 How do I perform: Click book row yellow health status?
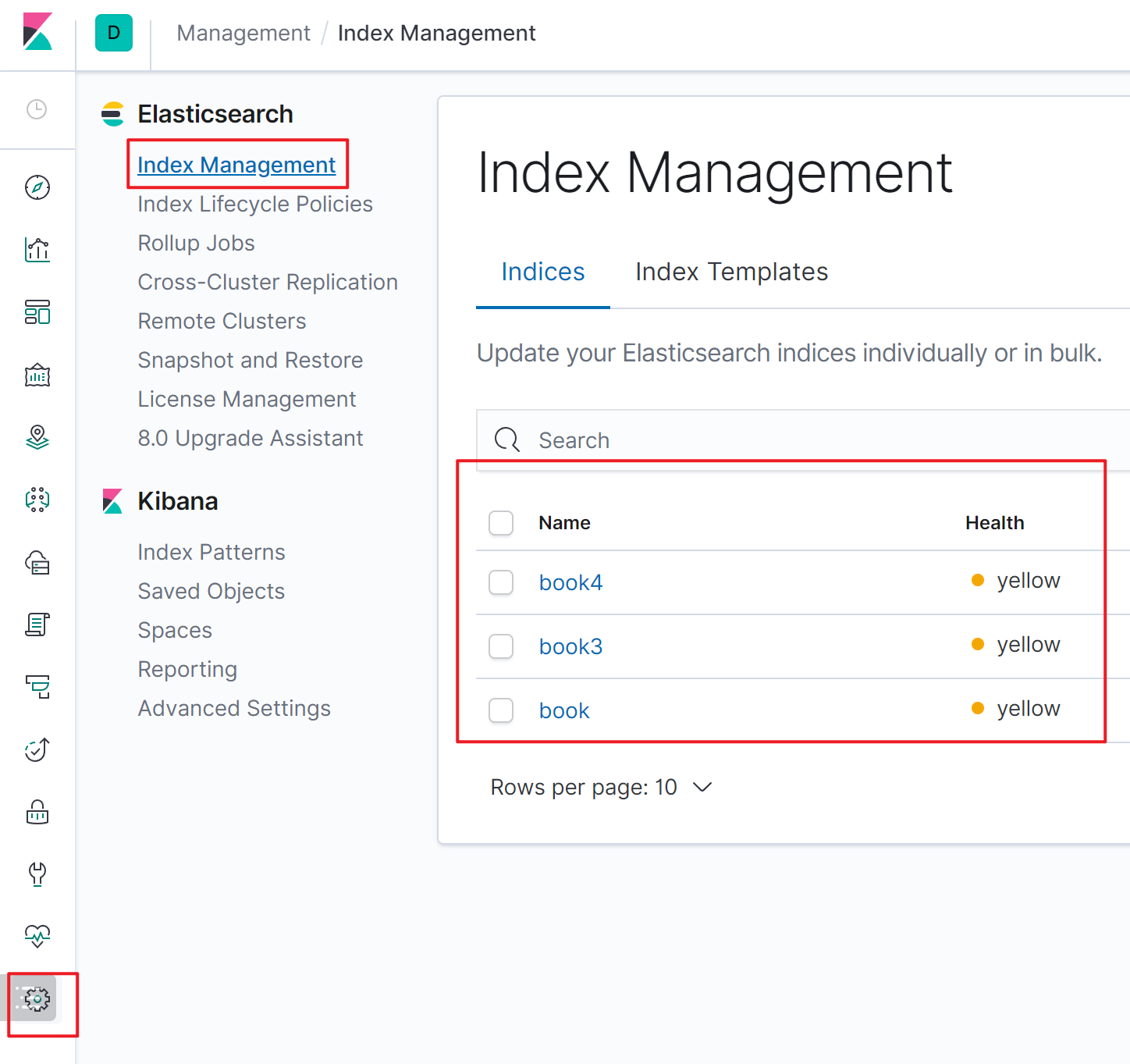(x=1016, y=708)
